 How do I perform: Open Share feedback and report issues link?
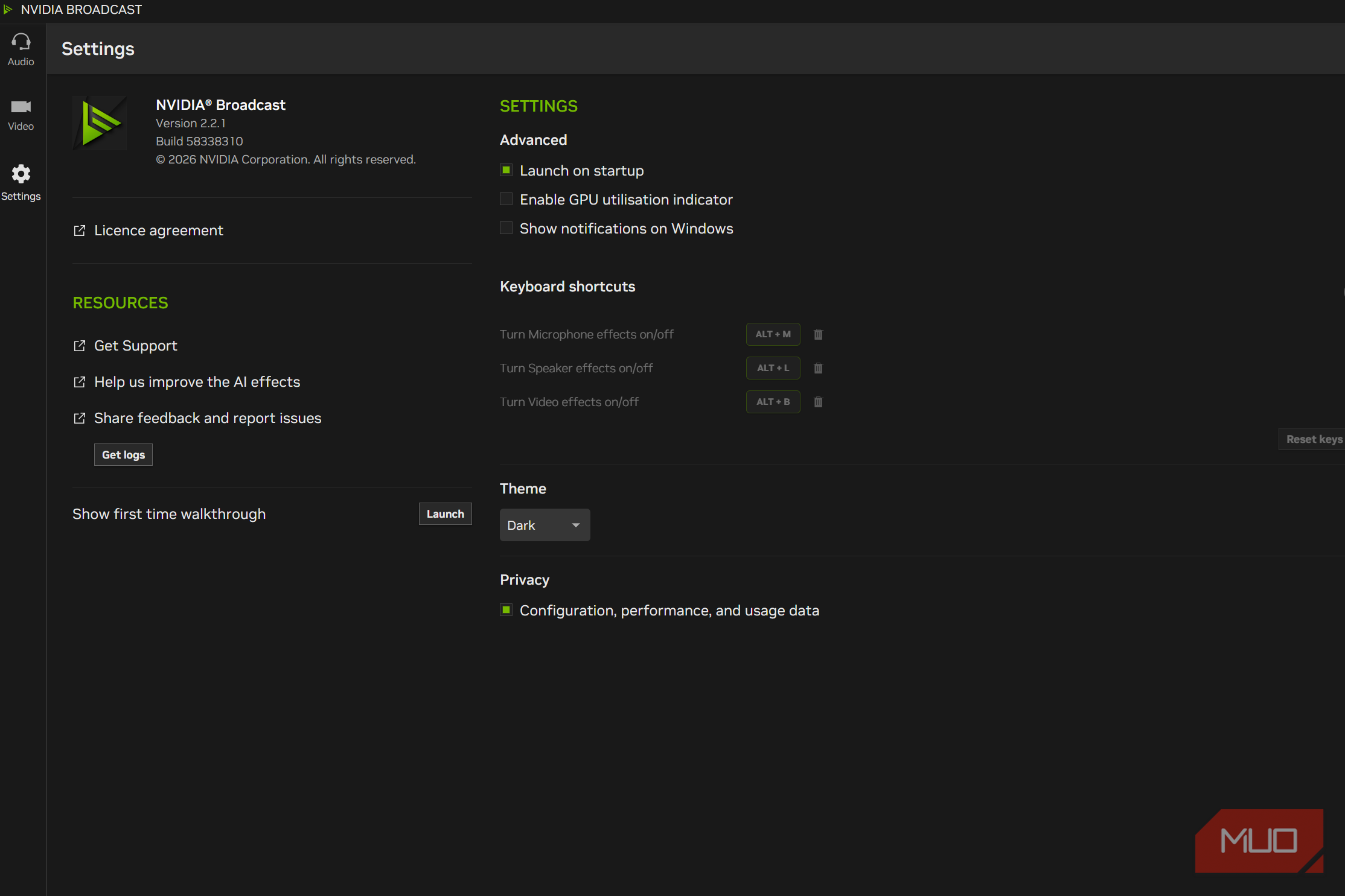pos(208,418)
